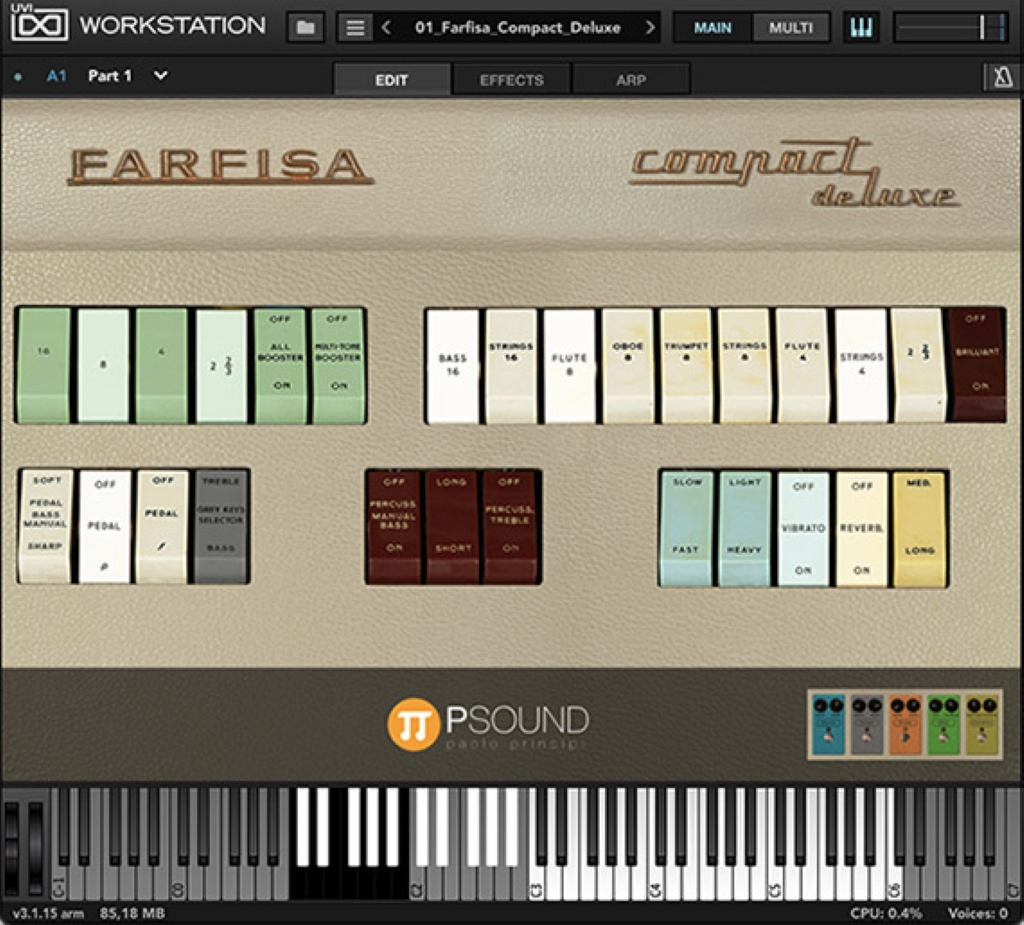Toggle the white 2 2/3 voice tab
Image resolution: width=1024 pixels, height=925 pixels.
pos(918,366)
